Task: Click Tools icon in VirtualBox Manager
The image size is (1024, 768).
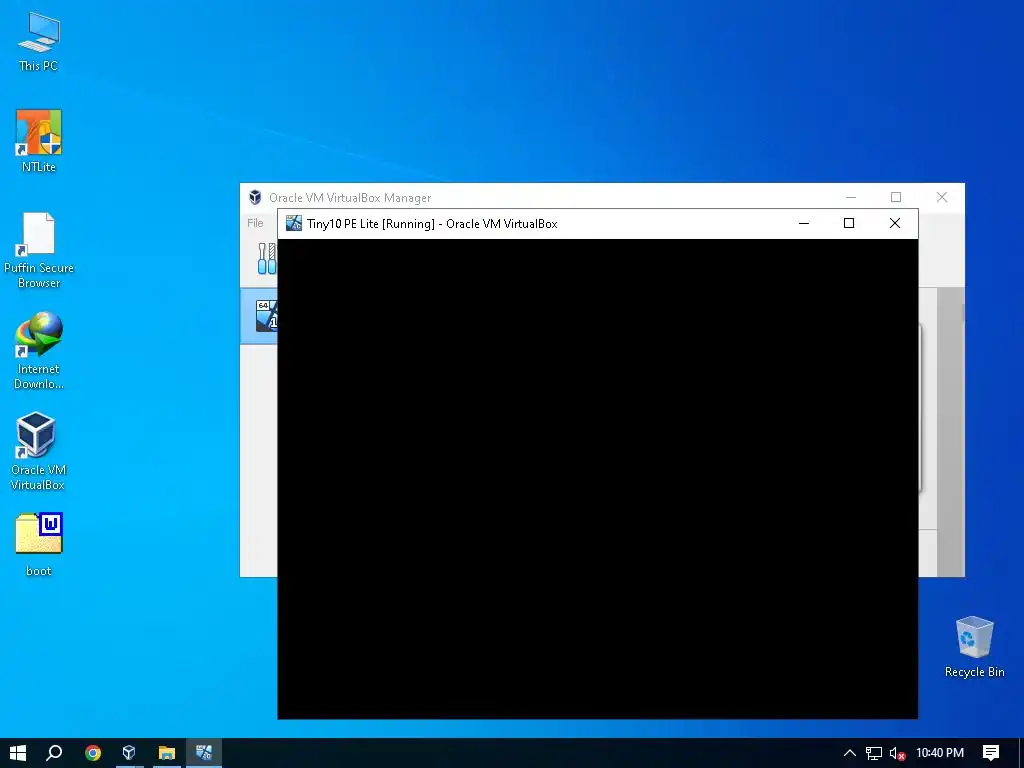Action: coord(266,259)
